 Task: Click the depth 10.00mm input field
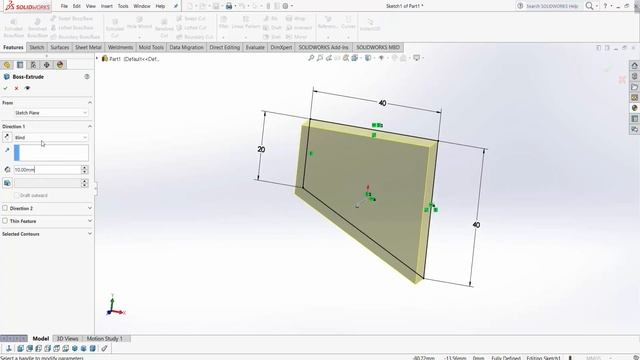pyautogui.click(x=47, y=169)
